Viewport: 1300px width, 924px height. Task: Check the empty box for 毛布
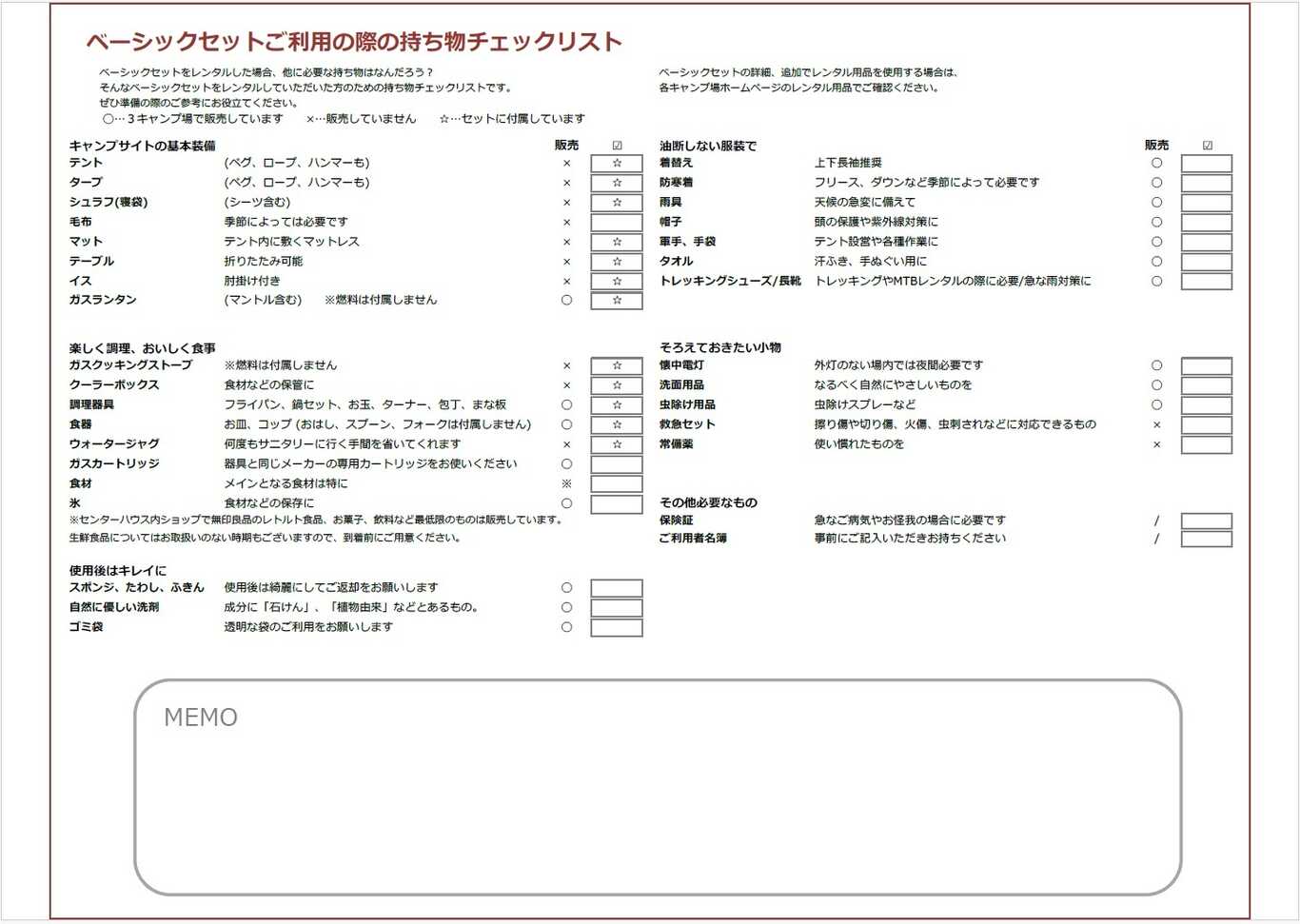point(616,223)
